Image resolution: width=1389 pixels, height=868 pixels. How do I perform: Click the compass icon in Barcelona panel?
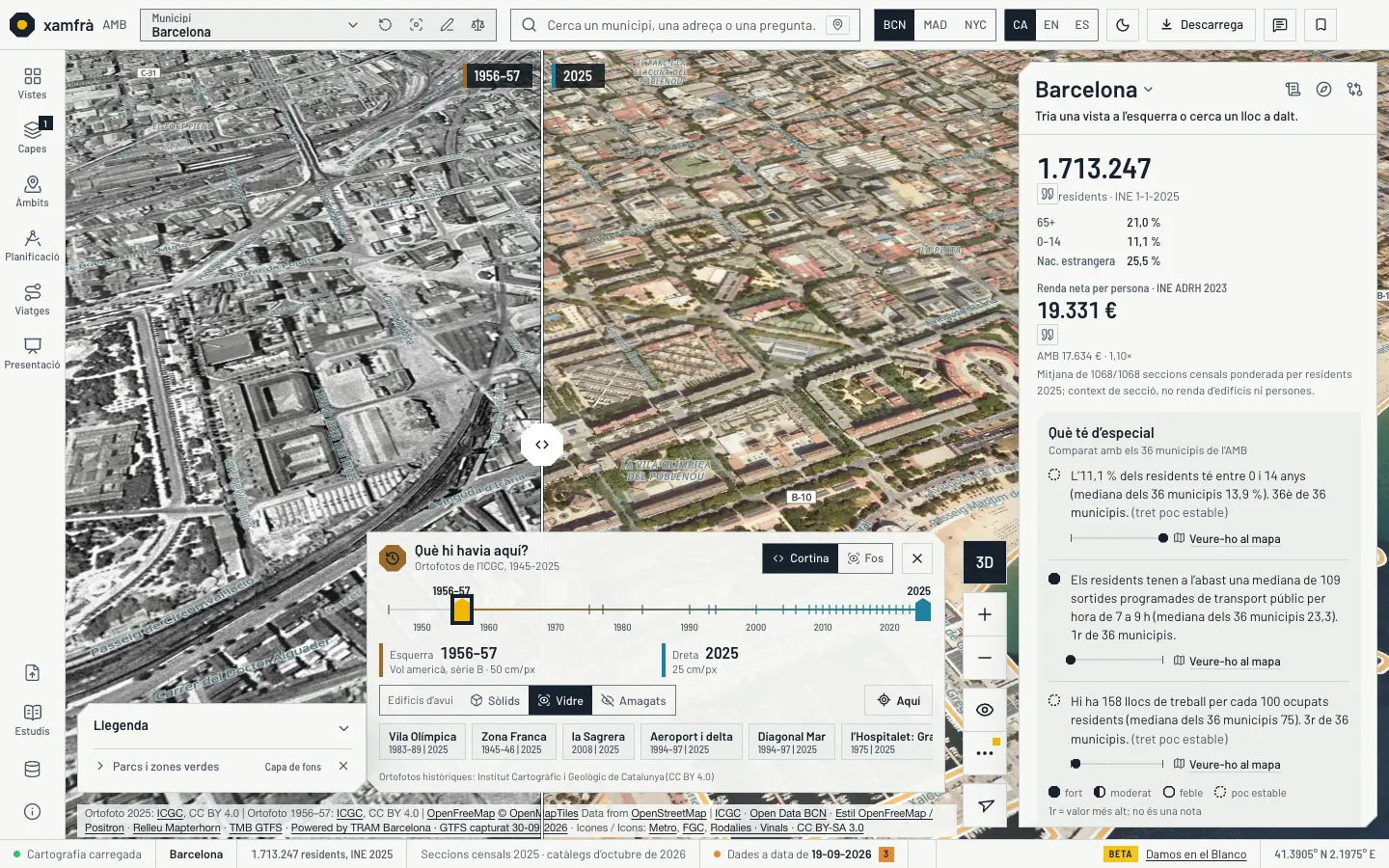[x=1324, y=90]
